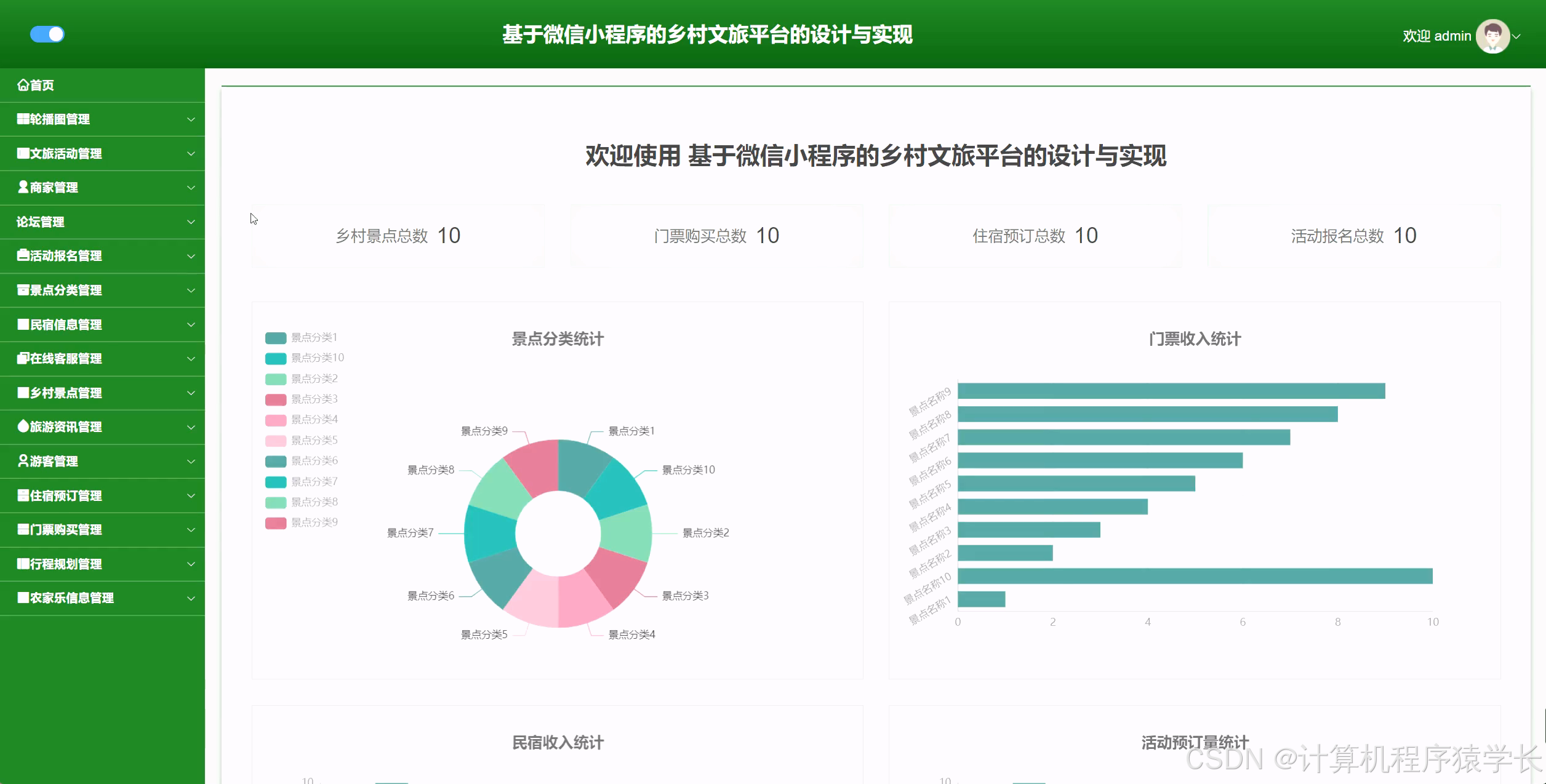Viewport: 1546px width, 784px height.
Task: Click the 乡村景点总数 statistic card
Action: click(x=398, y=236)
